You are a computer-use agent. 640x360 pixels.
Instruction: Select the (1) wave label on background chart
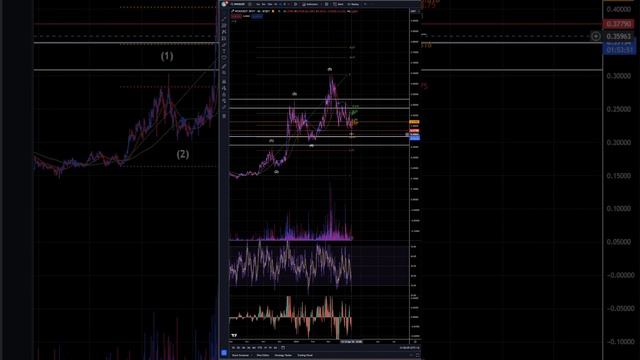pos(167,56)
